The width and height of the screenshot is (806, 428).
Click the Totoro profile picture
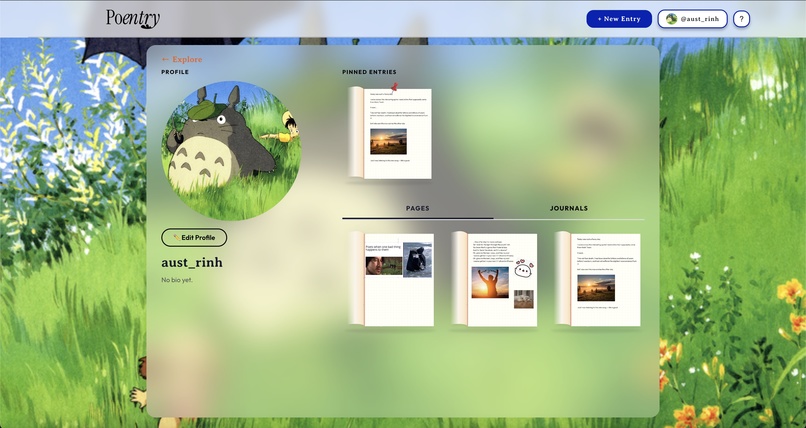coord(231,151)
